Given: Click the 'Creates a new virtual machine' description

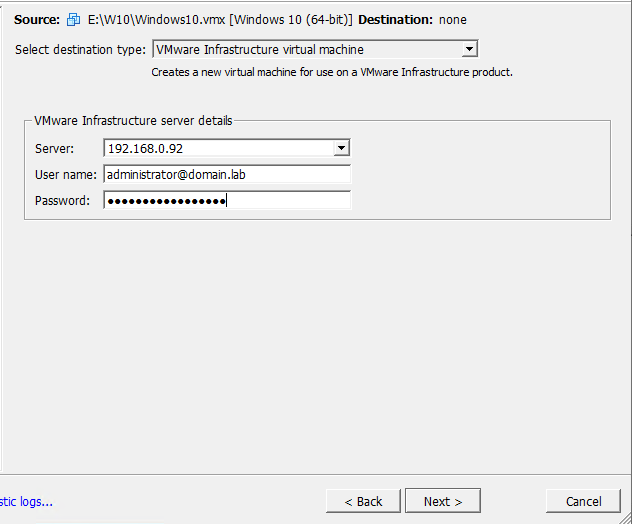Looking at the screenshot, I should click(x=332, y=72).
